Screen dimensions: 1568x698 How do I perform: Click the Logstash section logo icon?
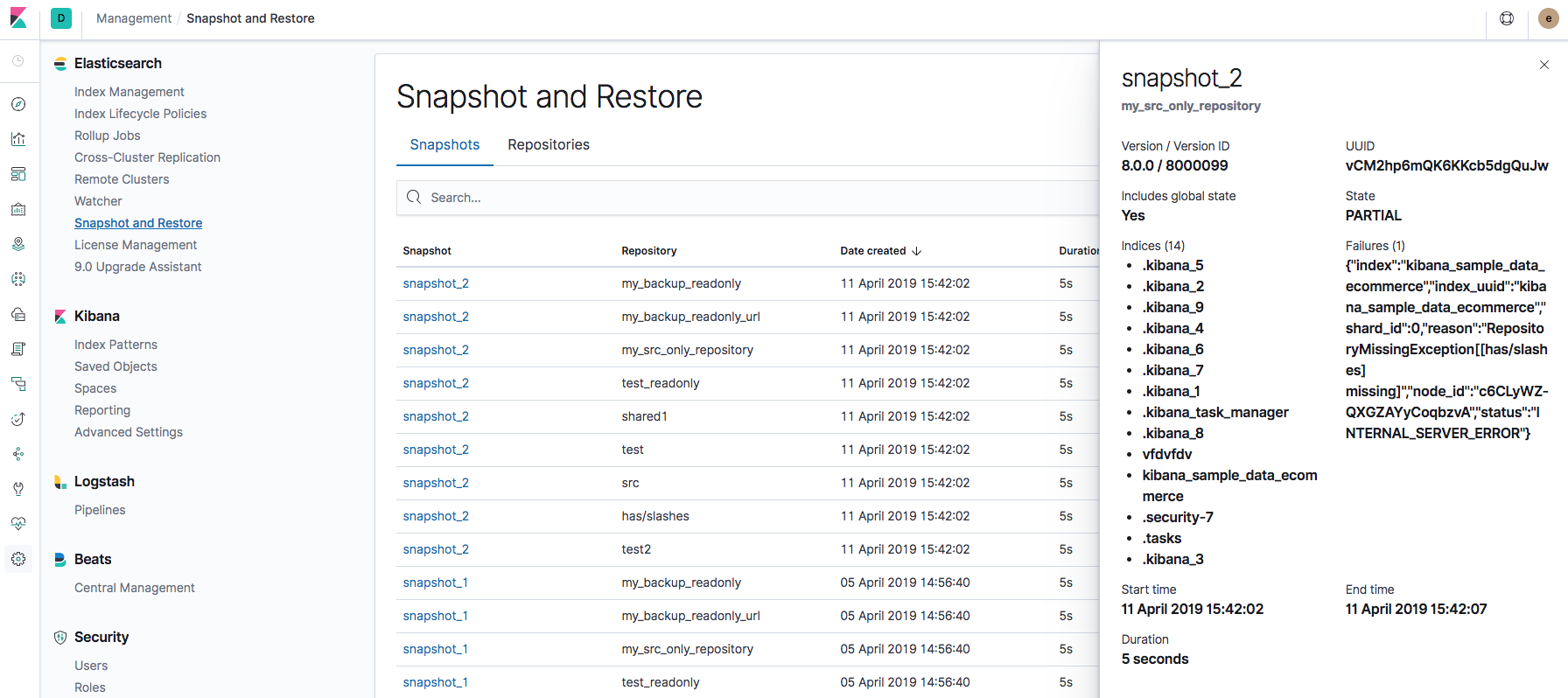click(60, 482)
